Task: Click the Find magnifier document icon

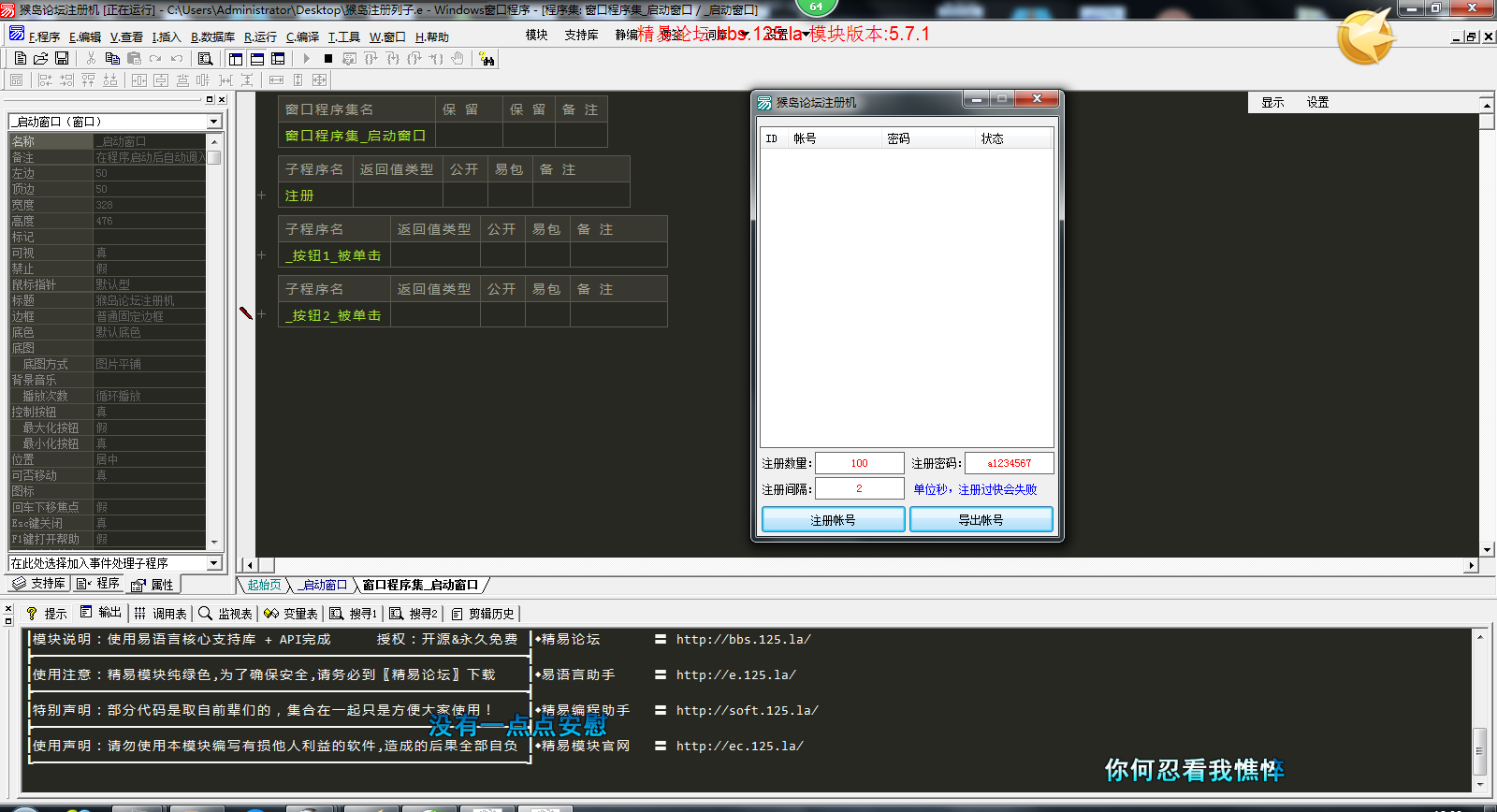Action: (206, 58)
